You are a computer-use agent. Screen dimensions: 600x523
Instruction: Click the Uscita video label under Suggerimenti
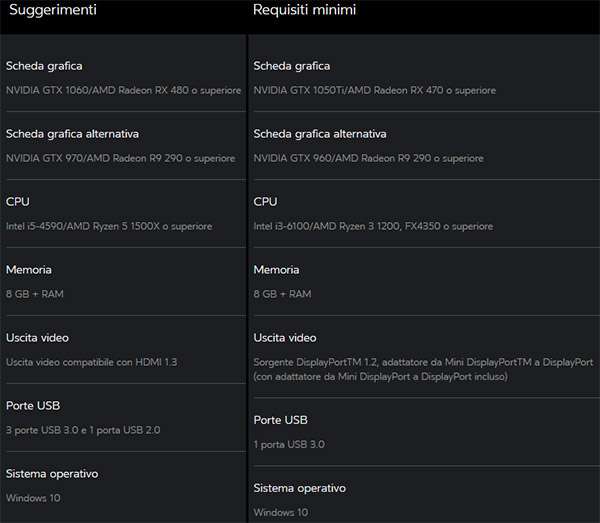[37, 338]
